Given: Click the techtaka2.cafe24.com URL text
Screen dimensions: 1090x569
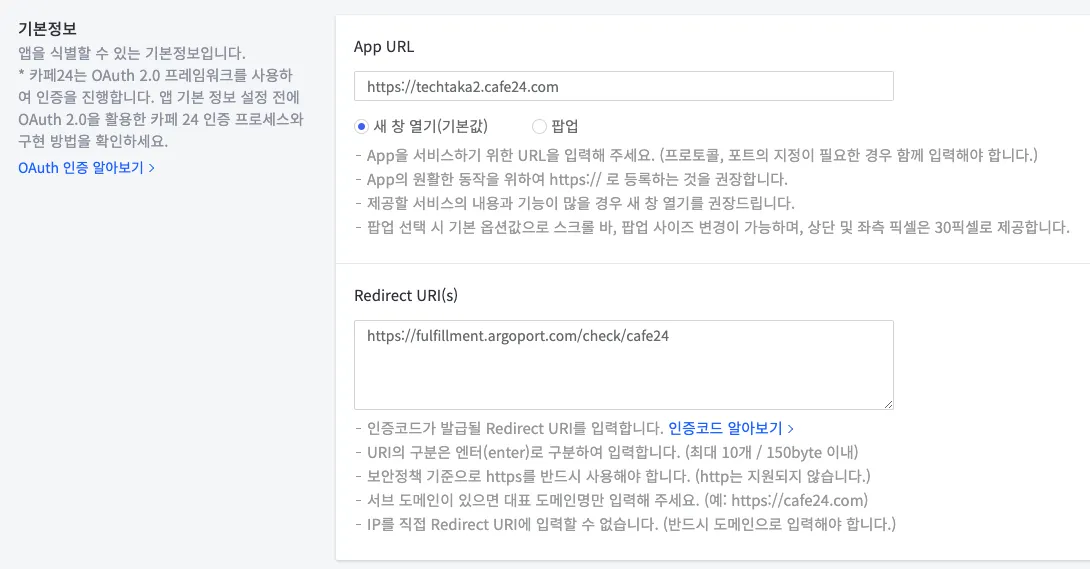Looking at the screenshot, I should pos(462,87).
